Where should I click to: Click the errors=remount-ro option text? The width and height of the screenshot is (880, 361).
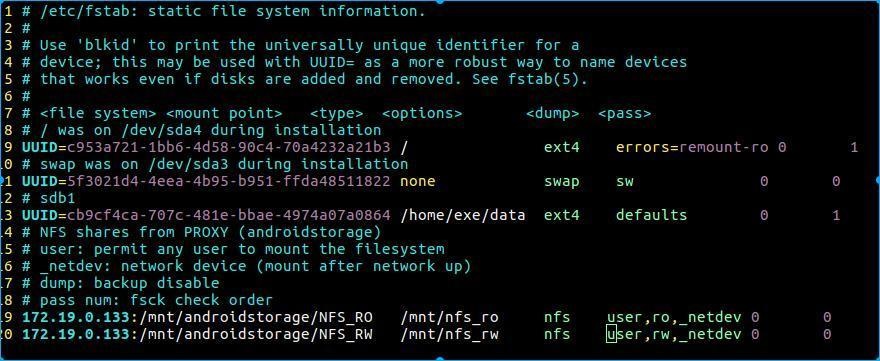pyautogui.click(x=693, y=148)
